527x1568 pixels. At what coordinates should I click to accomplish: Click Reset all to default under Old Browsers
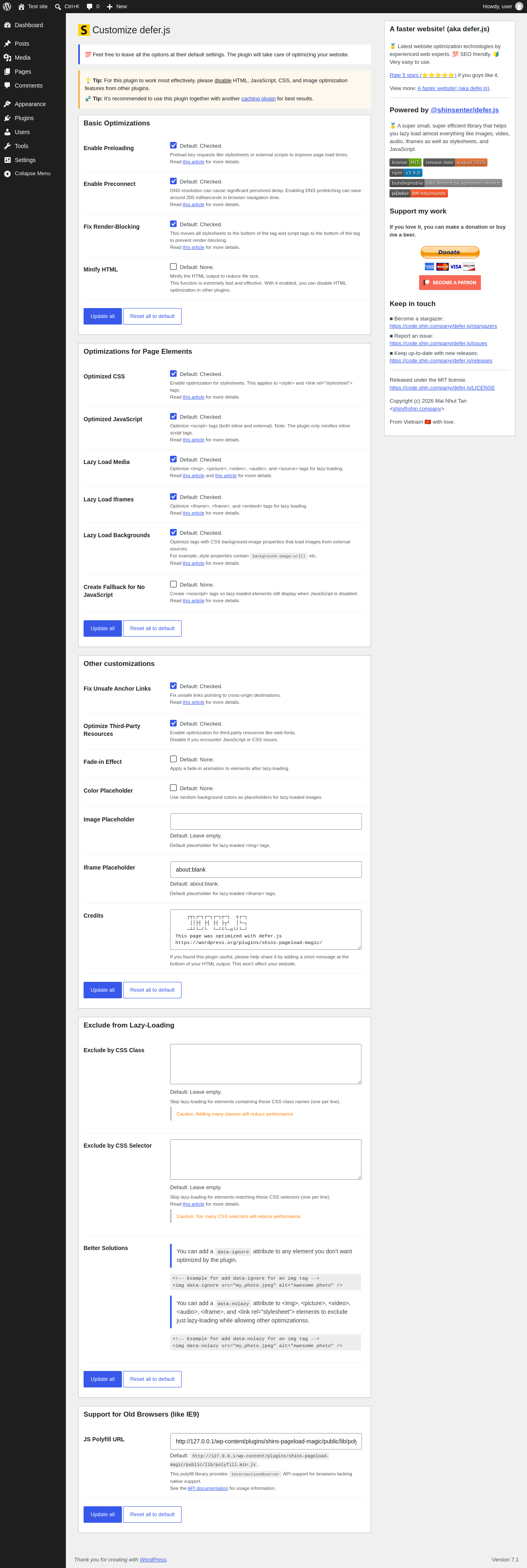pyautogui.click(x=152, y=1515)
